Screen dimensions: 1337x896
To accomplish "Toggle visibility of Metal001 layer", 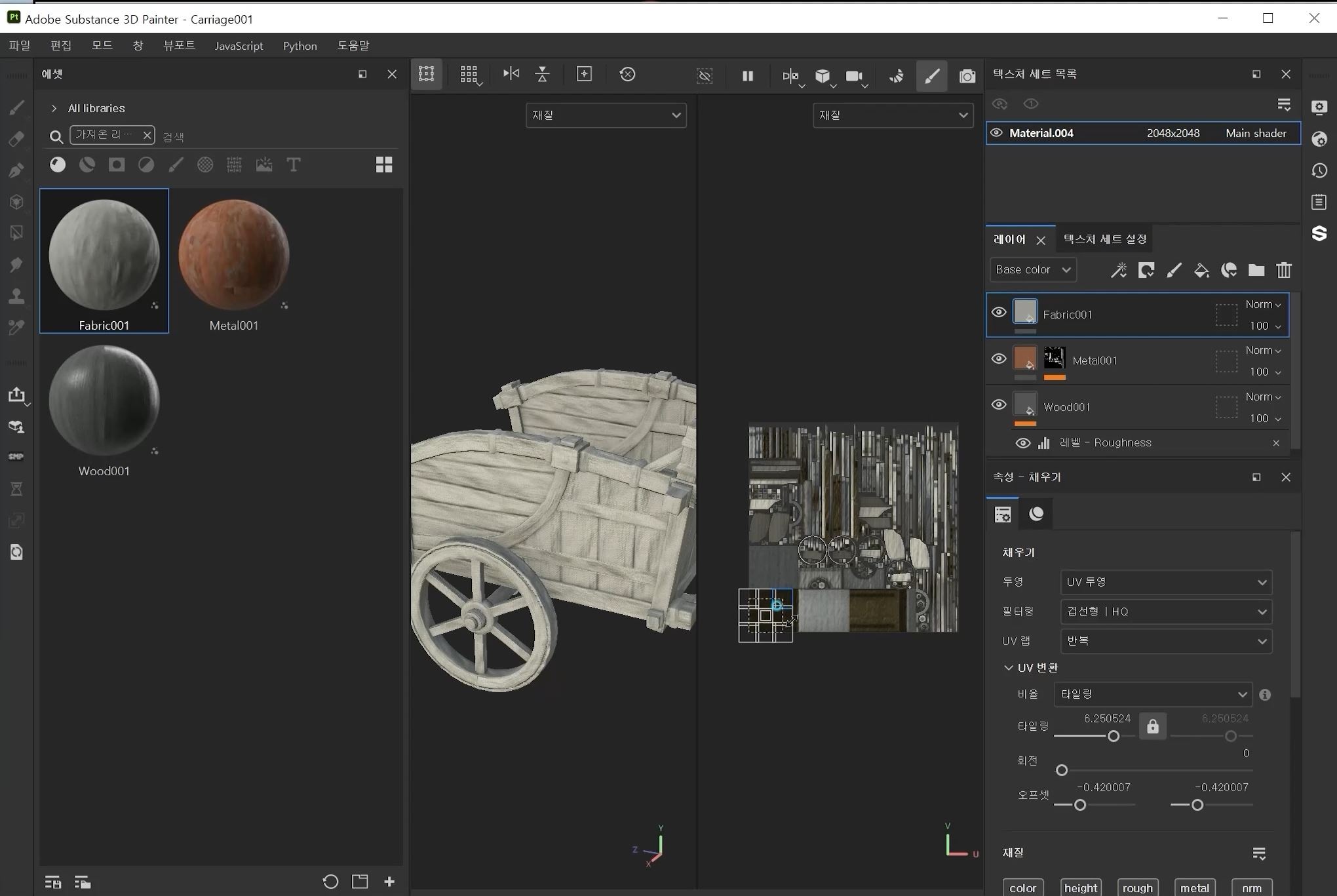I will (x=998, y=359).
